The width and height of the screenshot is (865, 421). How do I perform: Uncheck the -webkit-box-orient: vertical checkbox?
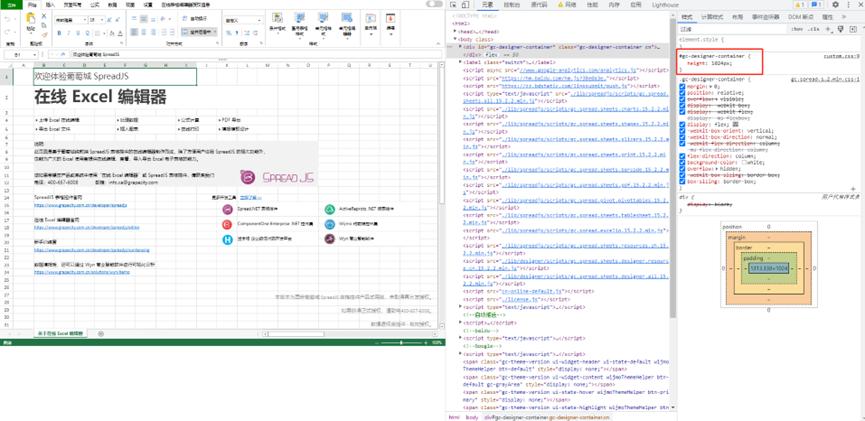pos(682,131)
